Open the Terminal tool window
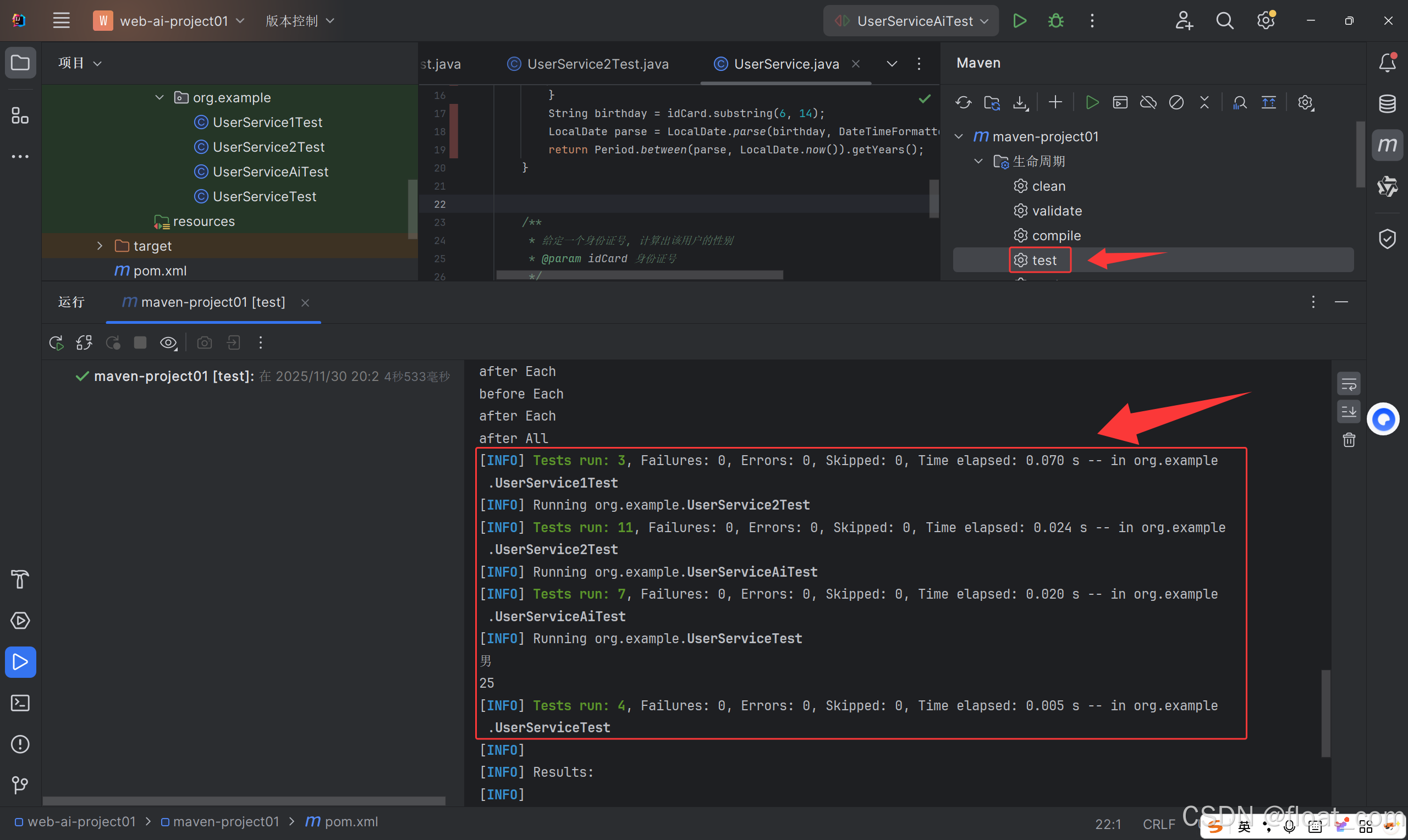 click(20, 703)
